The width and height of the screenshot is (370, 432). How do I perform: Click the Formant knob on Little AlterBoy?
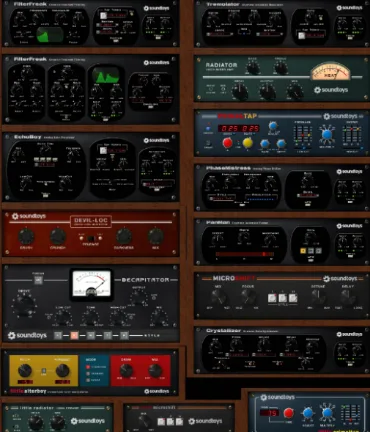pos(62,370)
